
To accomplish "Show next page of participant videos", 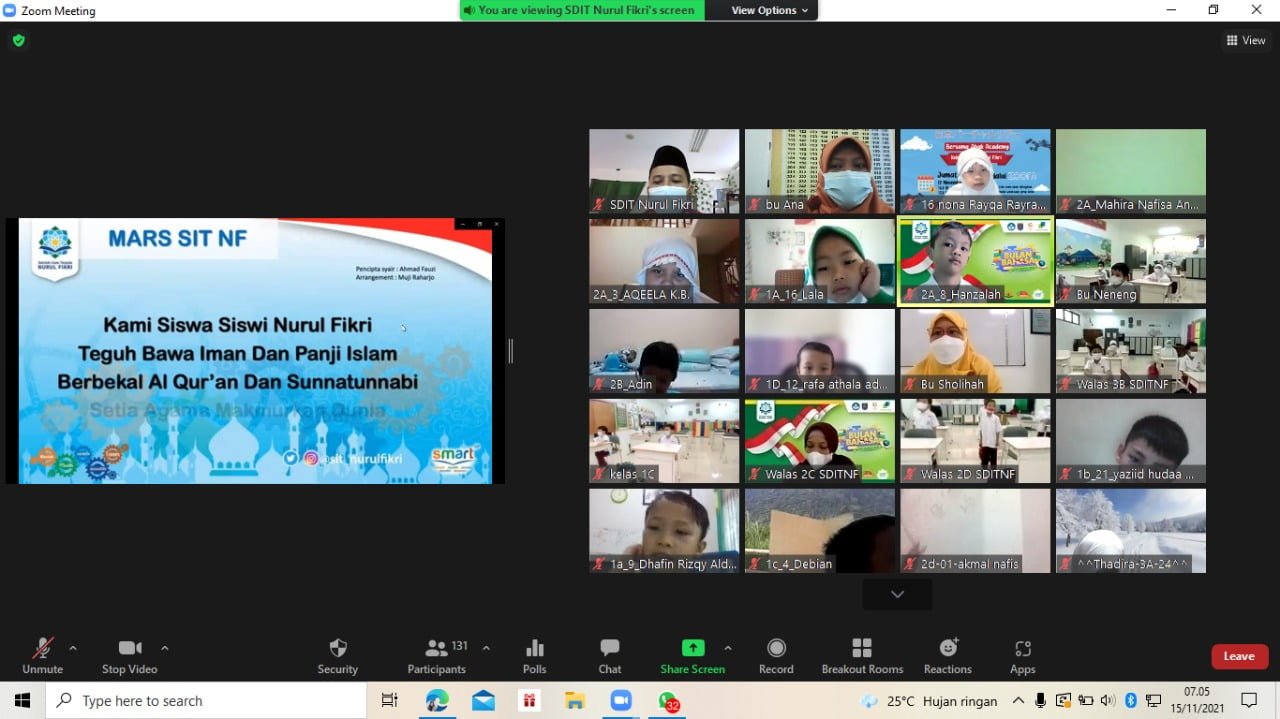I will (897, 594).
